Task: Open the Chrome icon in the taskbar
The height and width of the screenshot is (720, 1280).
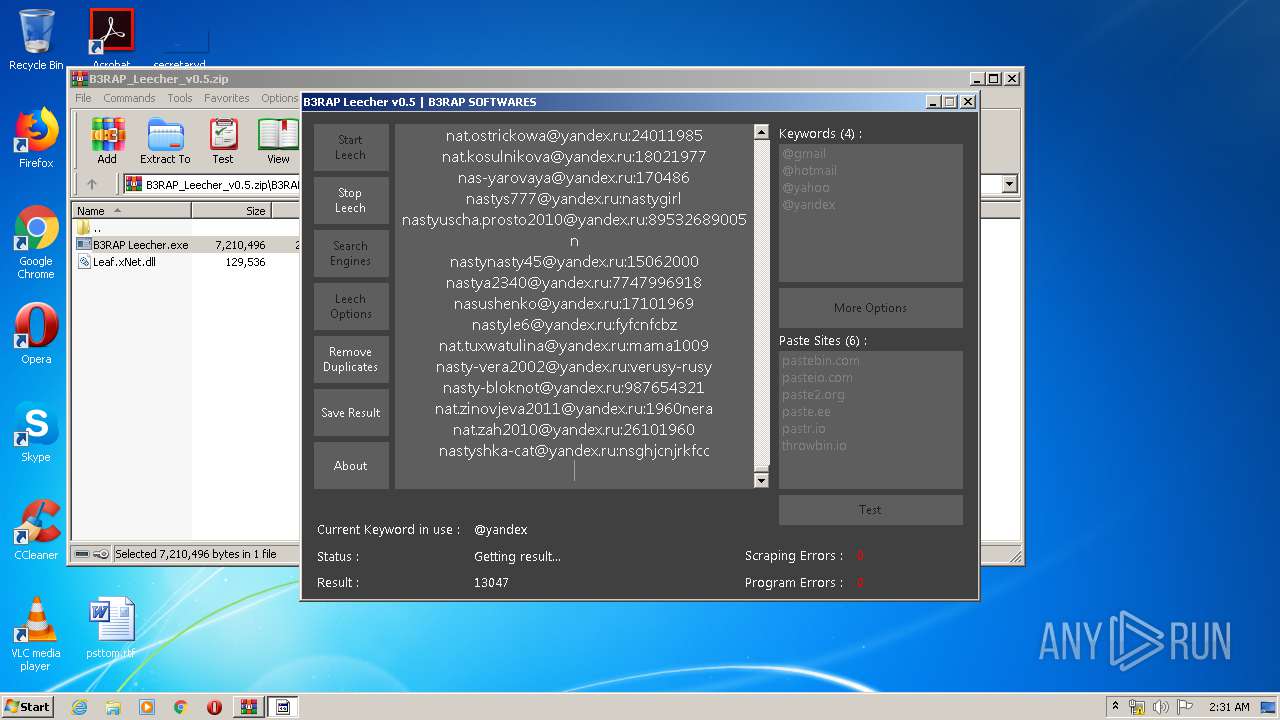Action: pos(181,707)
